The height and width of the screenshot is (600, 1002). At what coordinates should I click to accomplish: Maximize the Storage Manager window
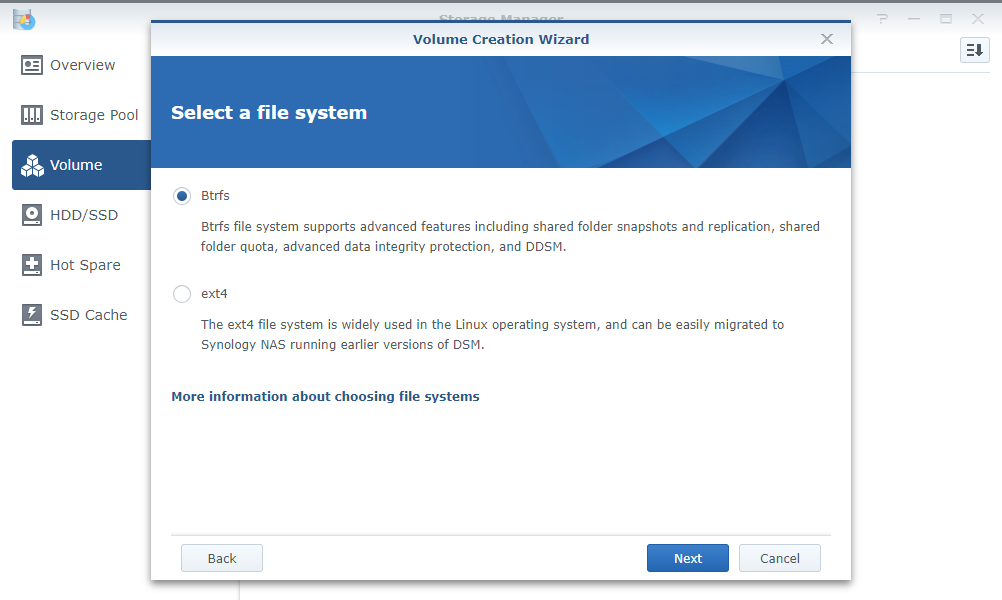(x=946, y=19)
